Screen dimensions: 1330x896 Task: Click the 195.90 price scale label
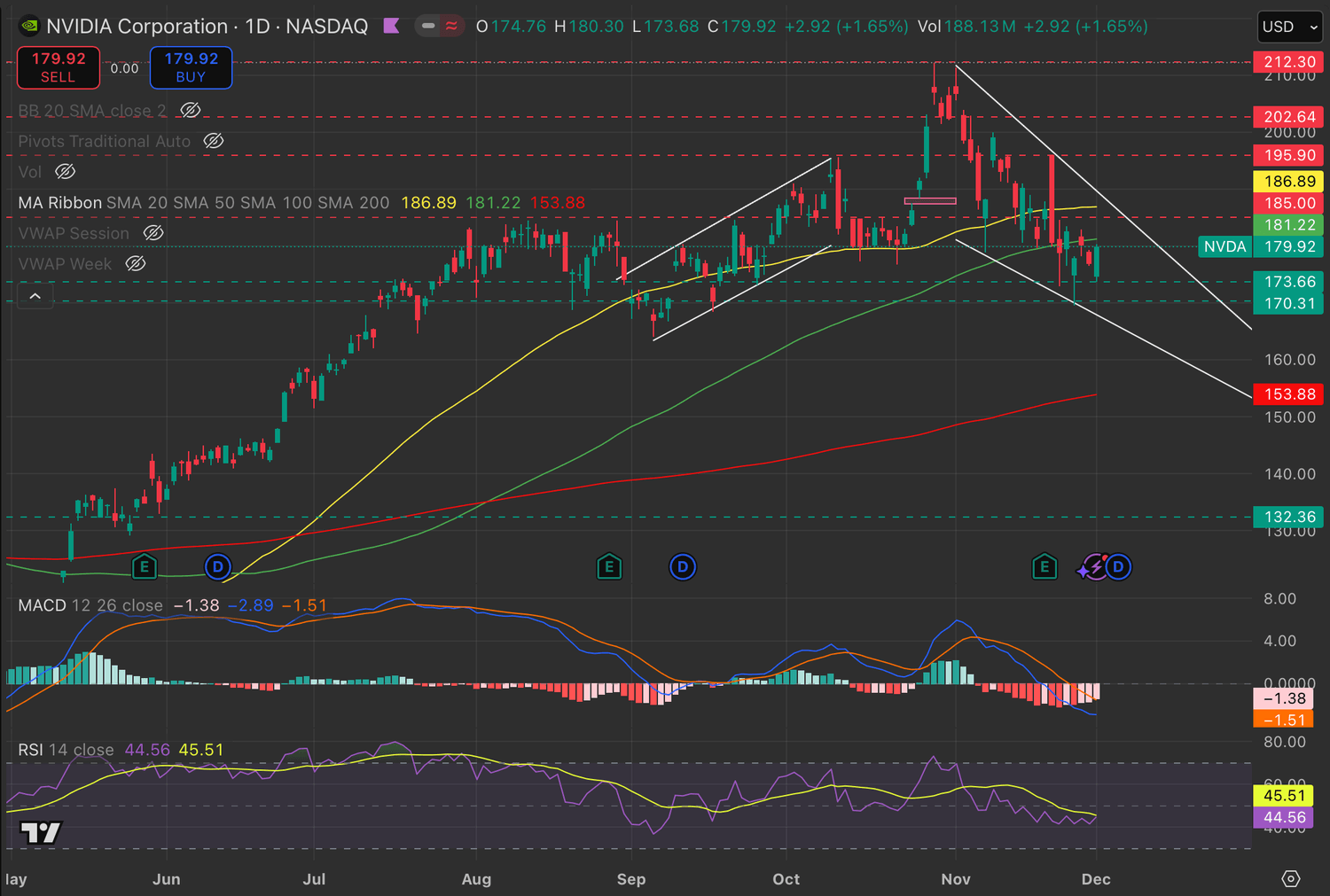(1289, 155)
